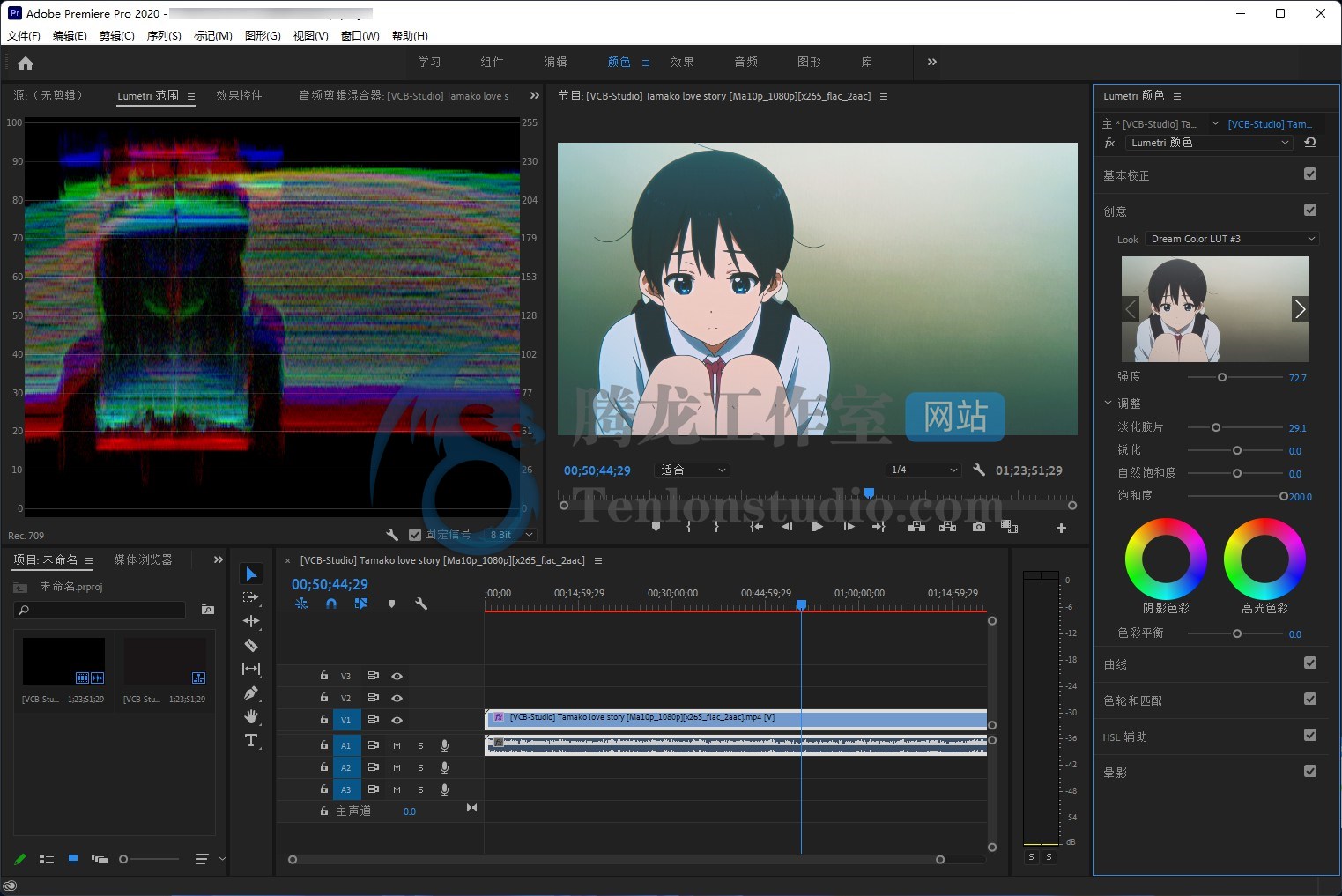Open the Button Editor plus icon
This screenshot has width=1342, height=896.
[1061, 528]
